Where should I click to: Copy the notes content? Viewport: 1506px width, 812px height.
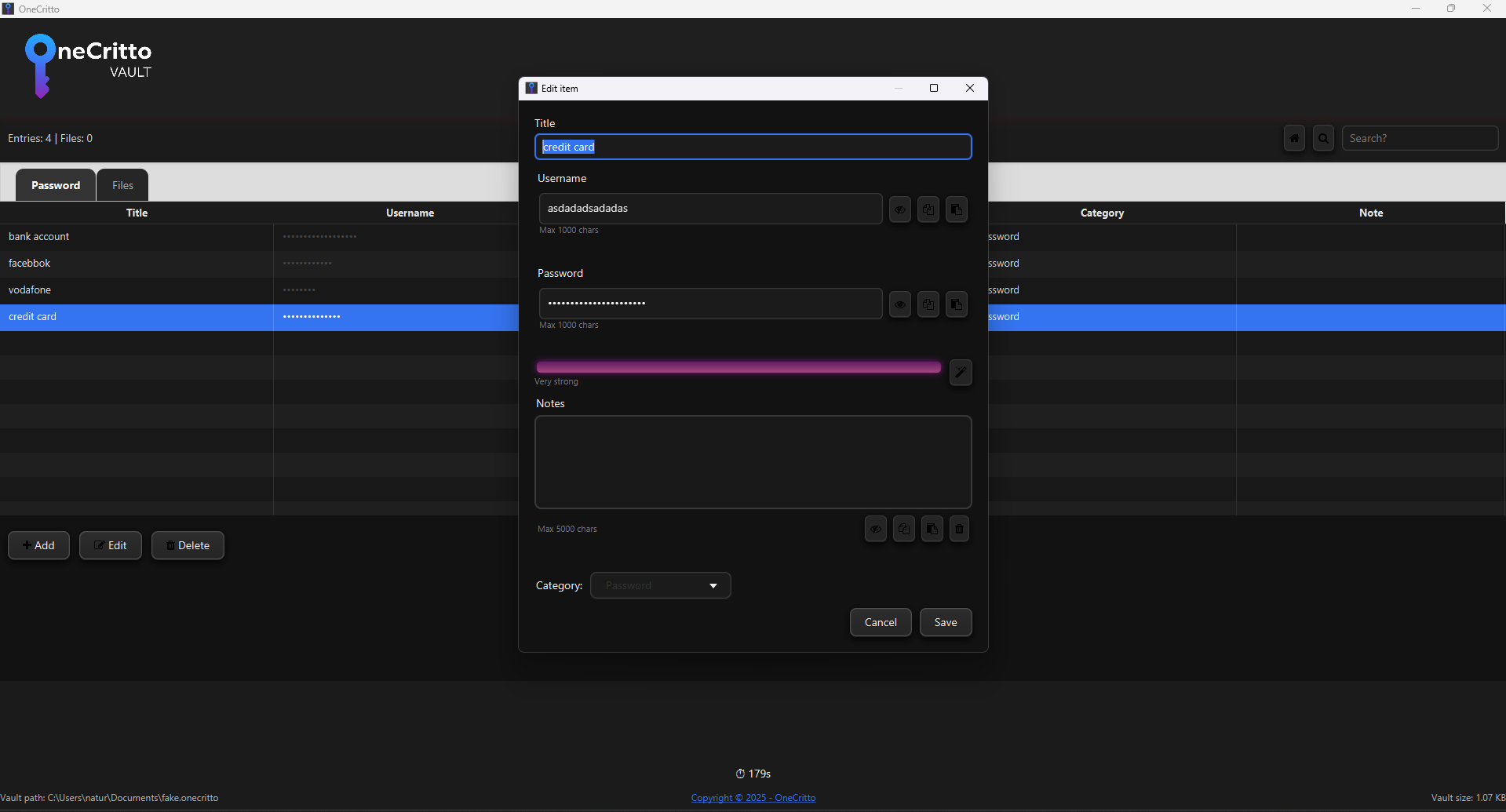click(903, 529)
